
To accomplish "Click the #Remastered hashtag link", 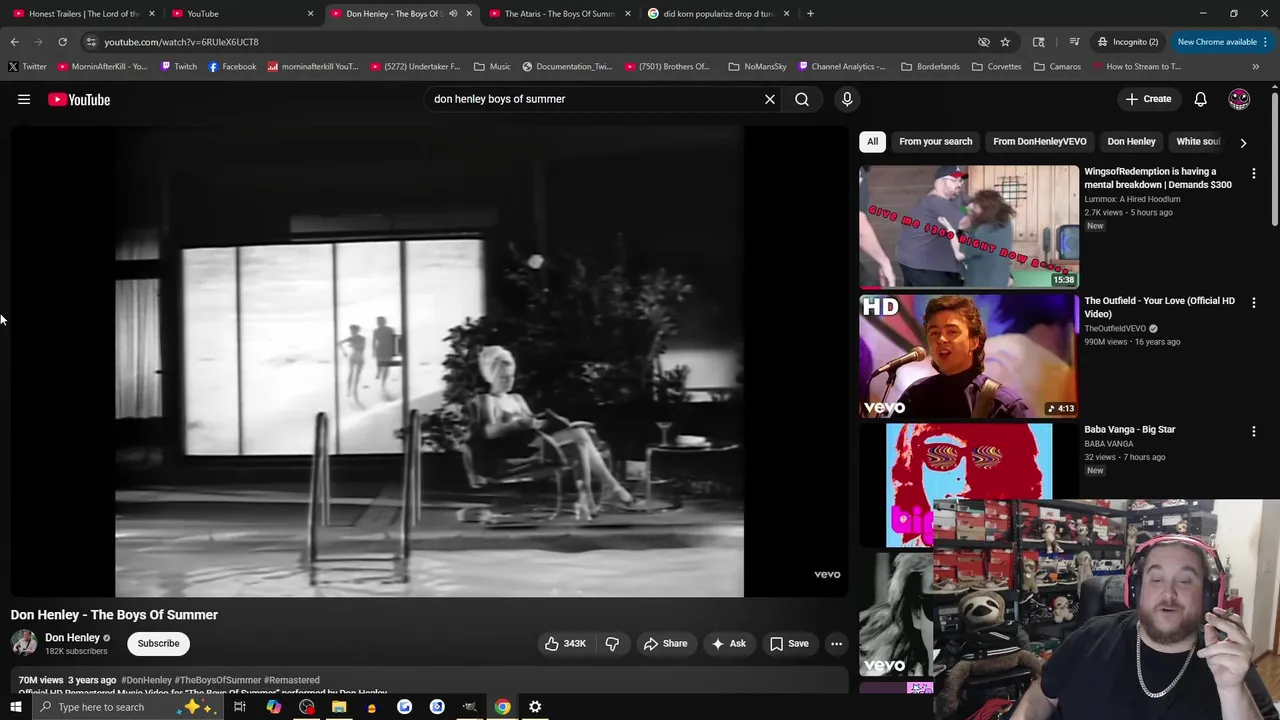I will pyautogui.click(x=292, y=680).
